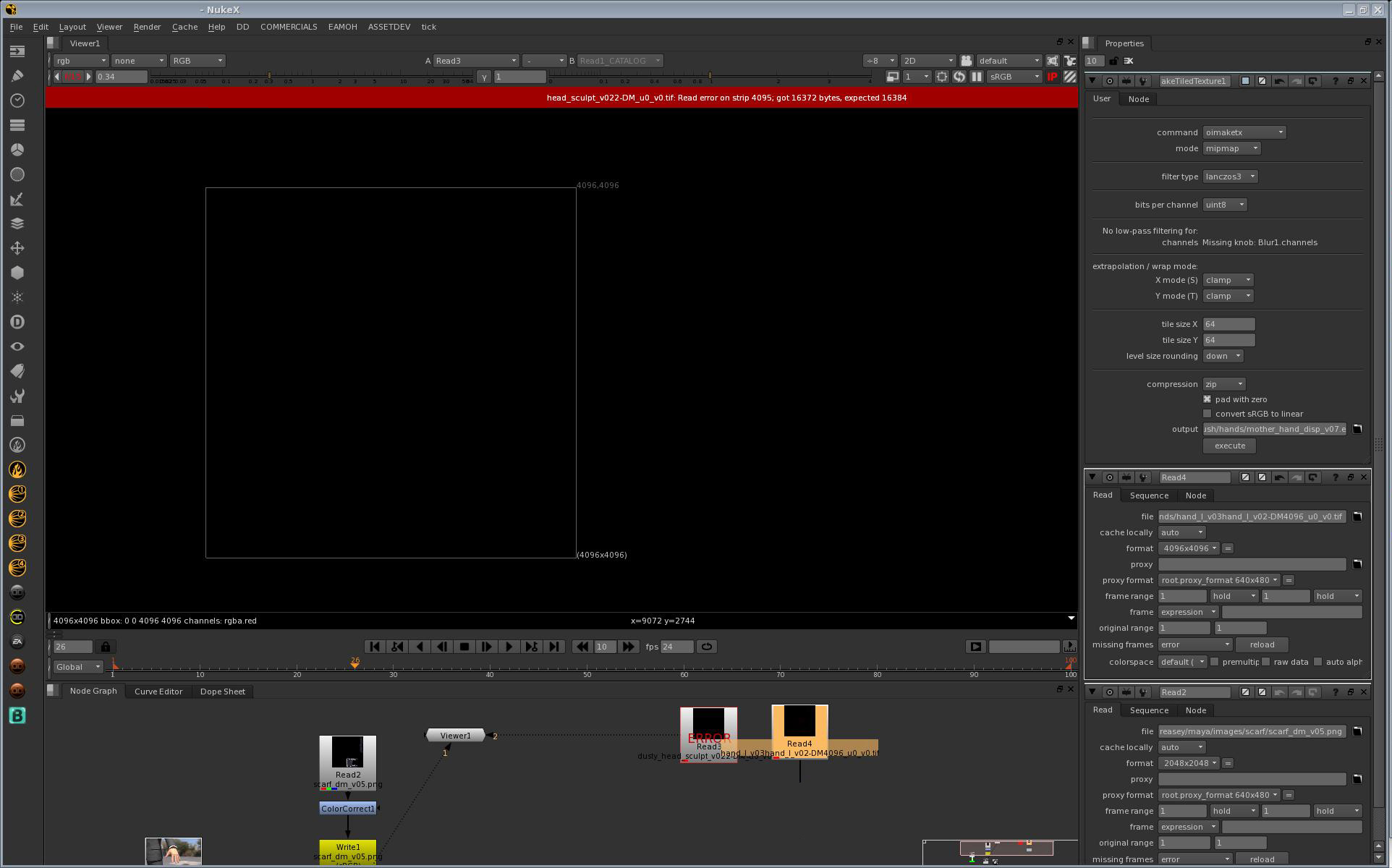
Task: Click the viewer force refresh icon
Action: [959, 77]
